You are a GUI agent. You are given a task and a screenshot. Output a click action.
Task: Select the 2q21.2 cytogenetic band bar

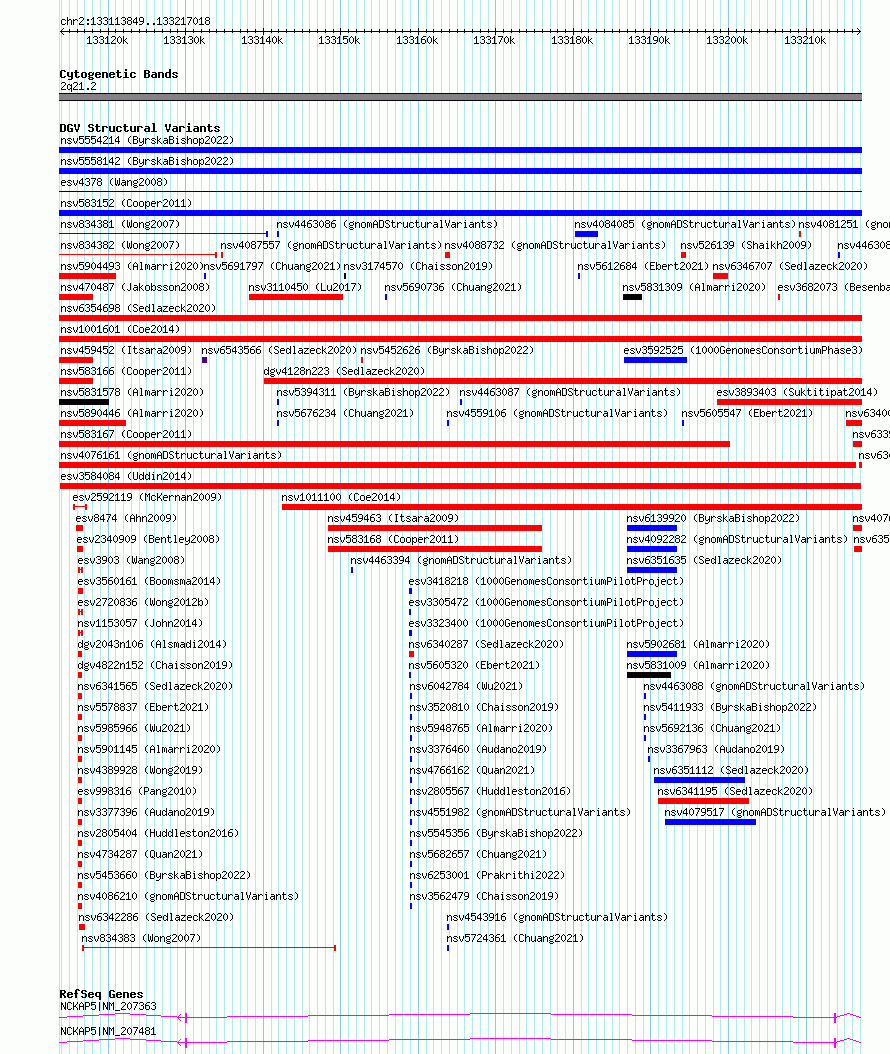[x=460, y=97]
